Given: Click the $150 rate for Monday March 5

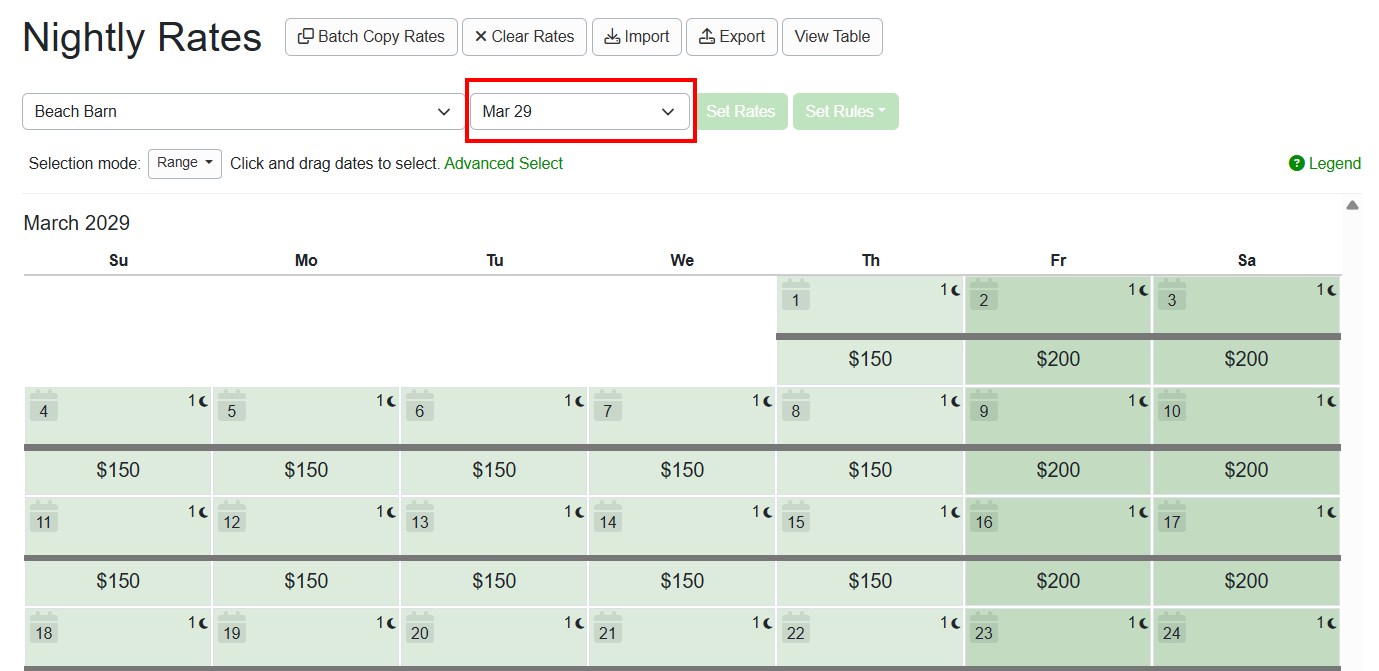Looking at the screenshot, I should point(306,470).
